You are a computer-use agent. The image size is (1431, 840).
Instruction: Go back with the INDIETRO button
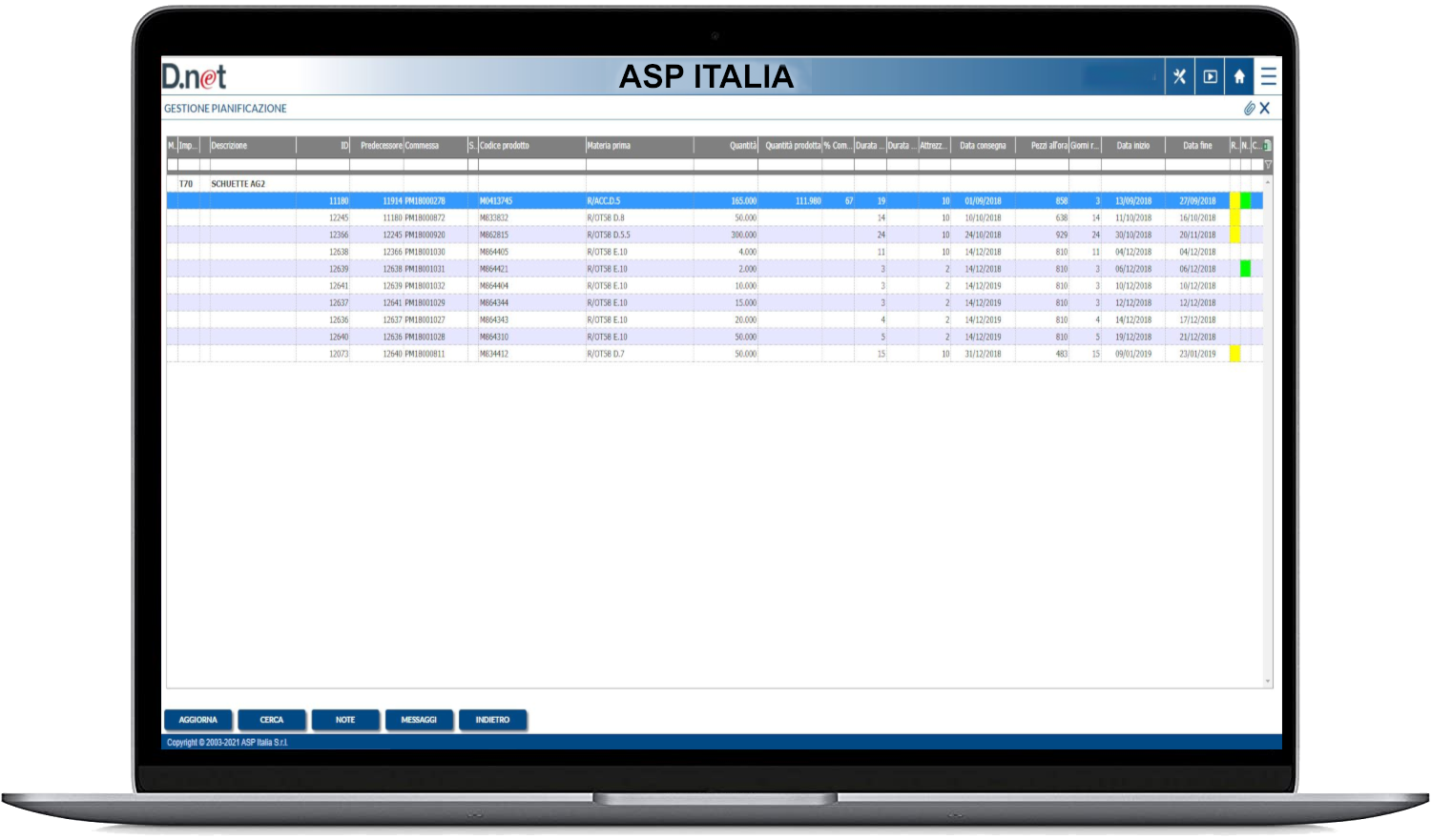(492, 720)
